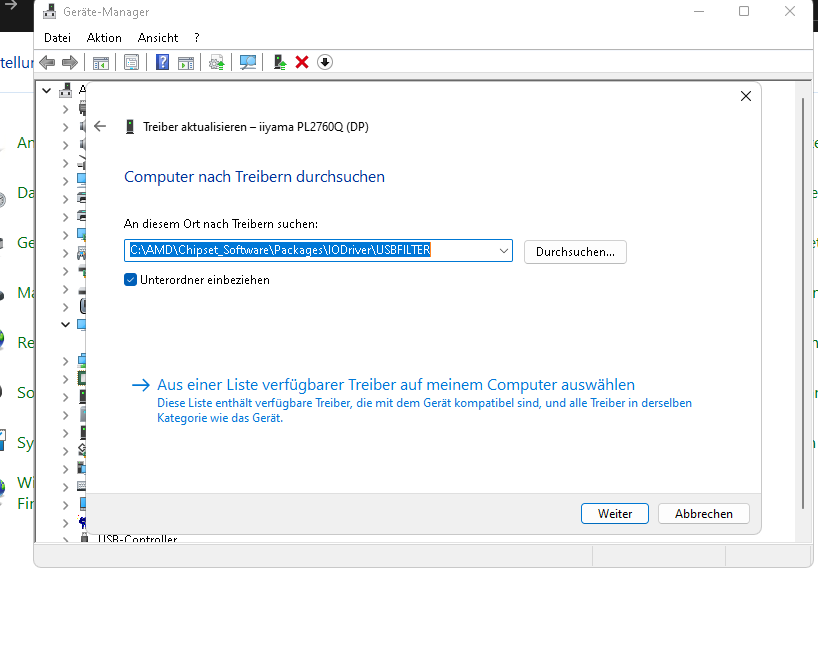The width and height of the screenshot is (818, 664).
Task: Click the Forward arrow in Device Manager toolbar
Action: [70, 63]
